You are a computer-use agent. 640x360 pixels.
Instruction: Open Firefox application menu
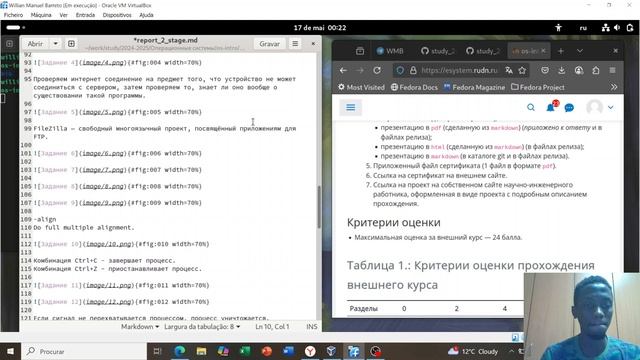point(613,70)
